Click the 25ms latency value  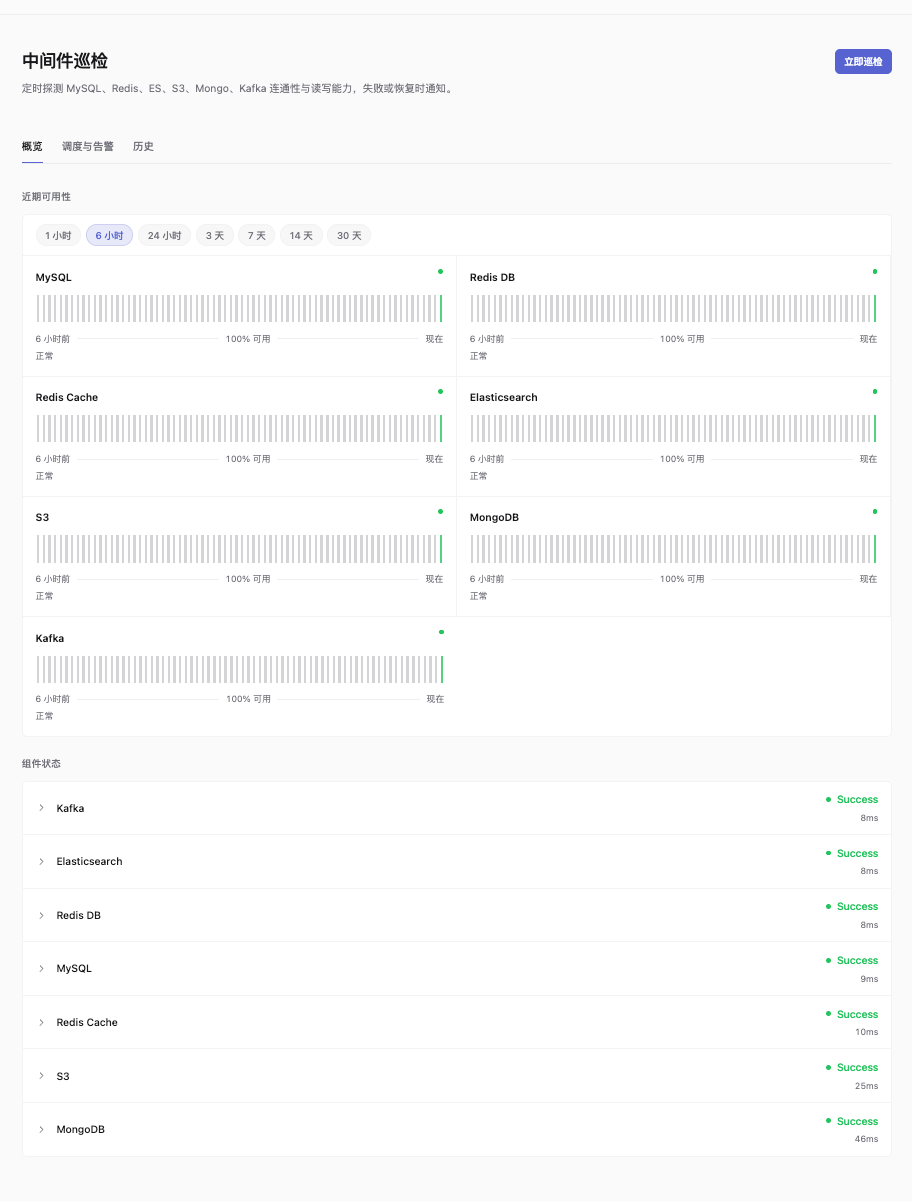(866, 1086)
